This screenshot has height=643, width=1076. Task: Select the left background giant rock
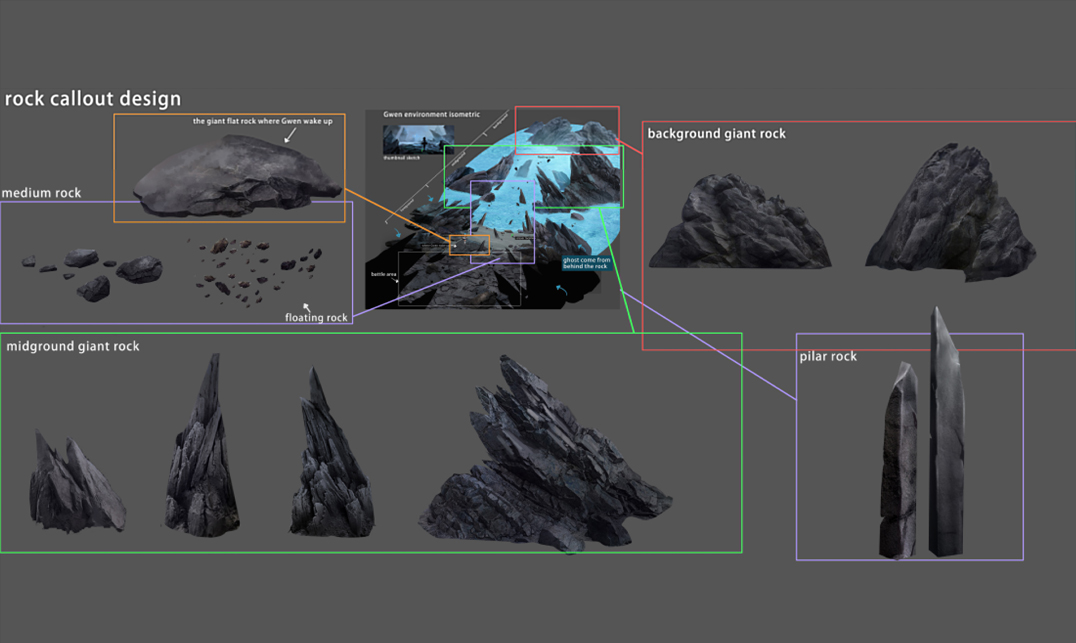click(x=739, y=224)
